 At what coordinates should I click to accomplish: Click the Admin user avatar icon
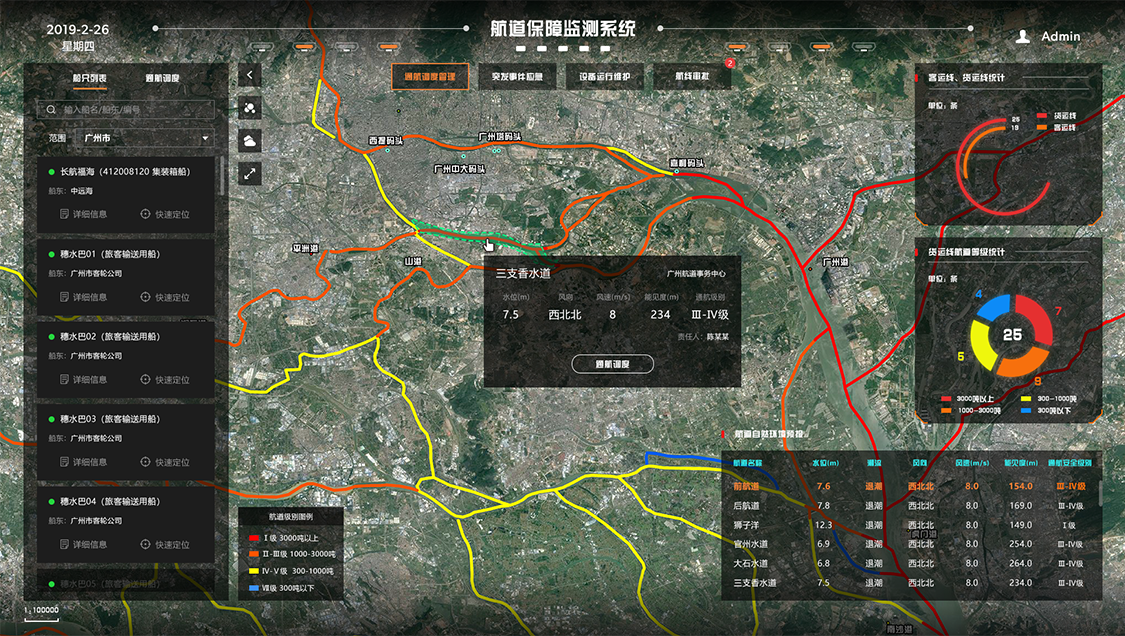click(1023, 36)
